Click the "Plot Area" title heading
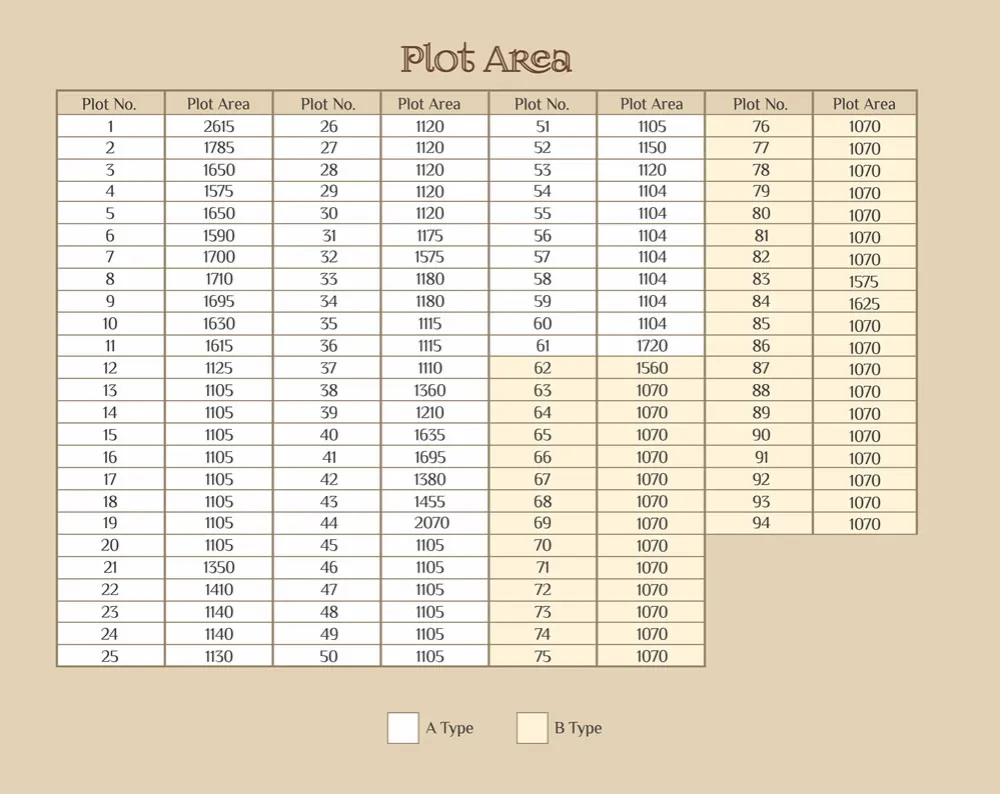 pos(486,59)
